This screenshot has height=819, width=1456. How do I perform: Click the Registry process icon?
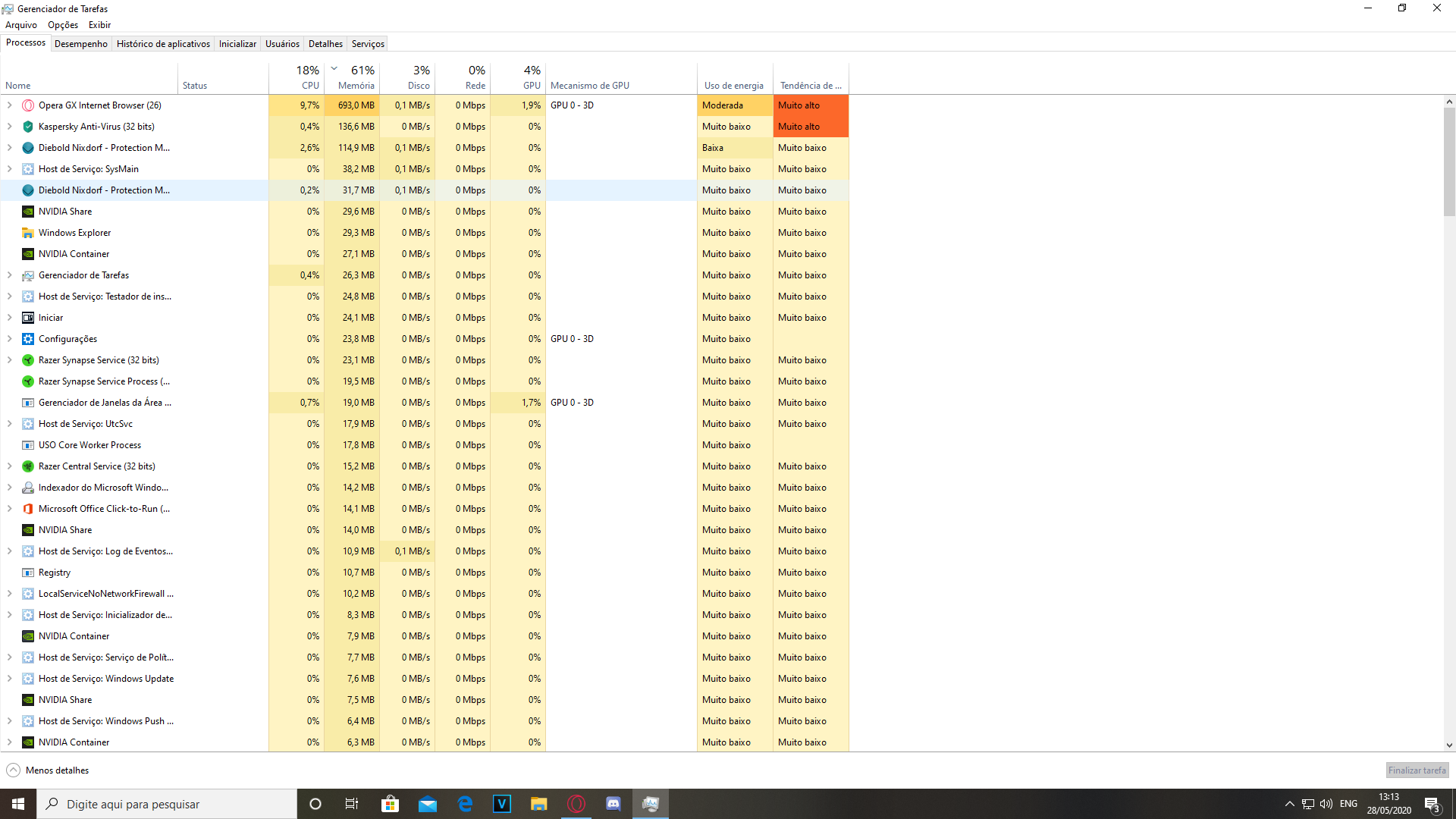click(28, 573)
